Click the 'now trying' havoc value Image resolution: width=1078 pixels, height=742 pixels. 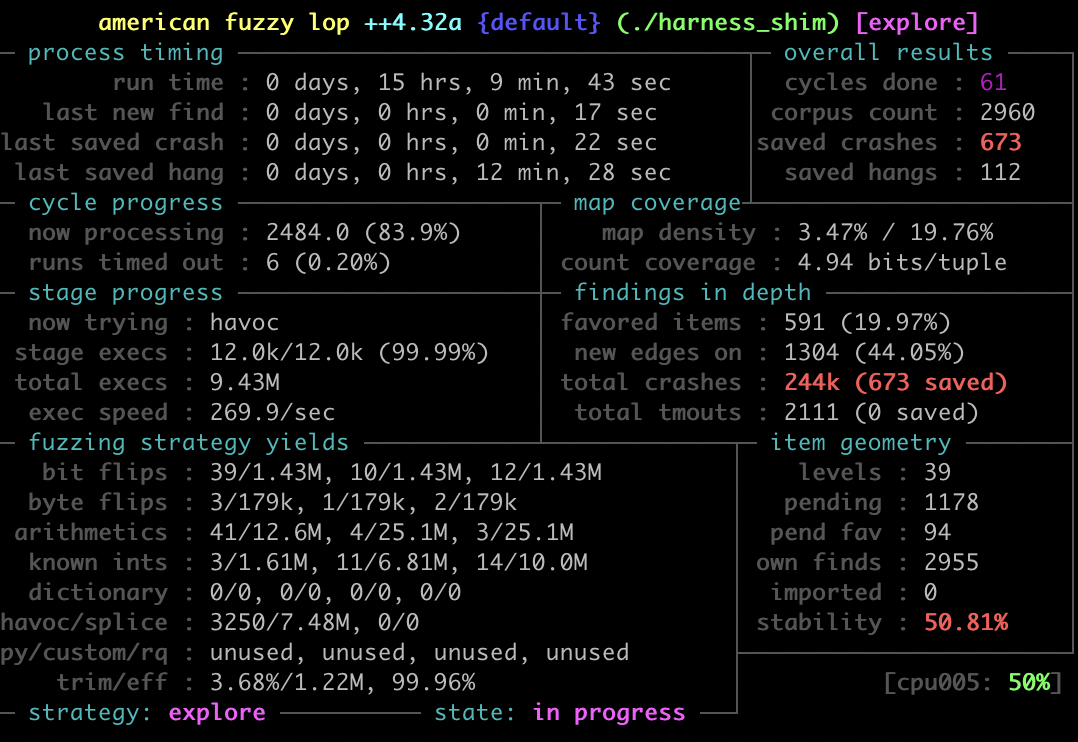(244, 322)
